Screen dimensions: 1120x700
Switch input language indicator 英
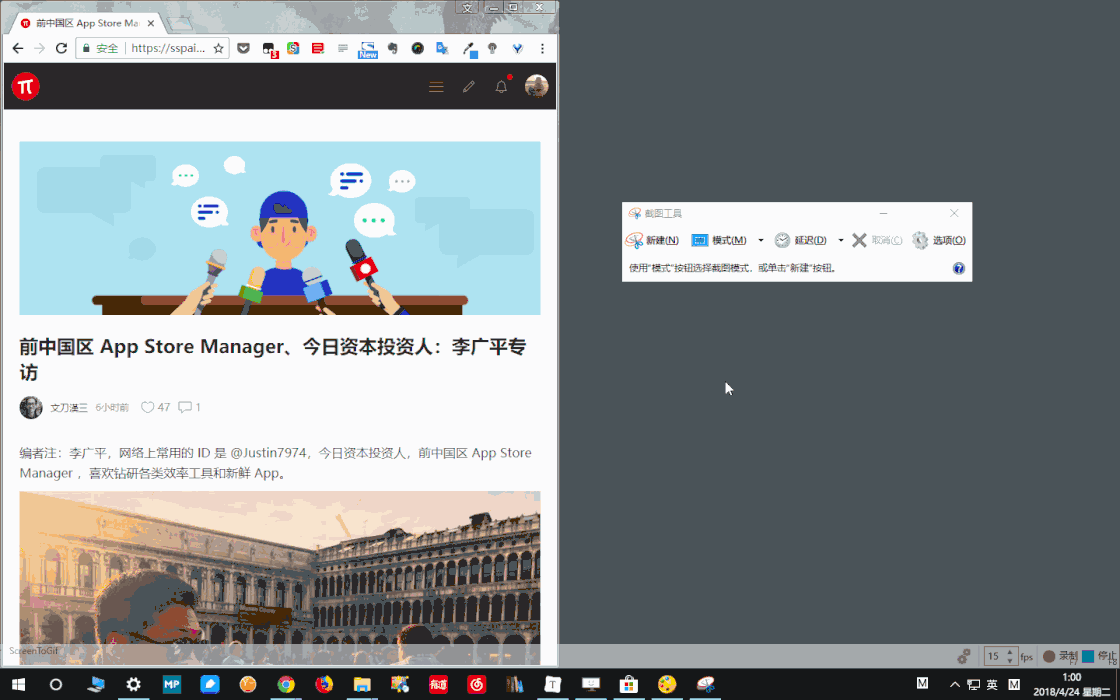point(992,684)
